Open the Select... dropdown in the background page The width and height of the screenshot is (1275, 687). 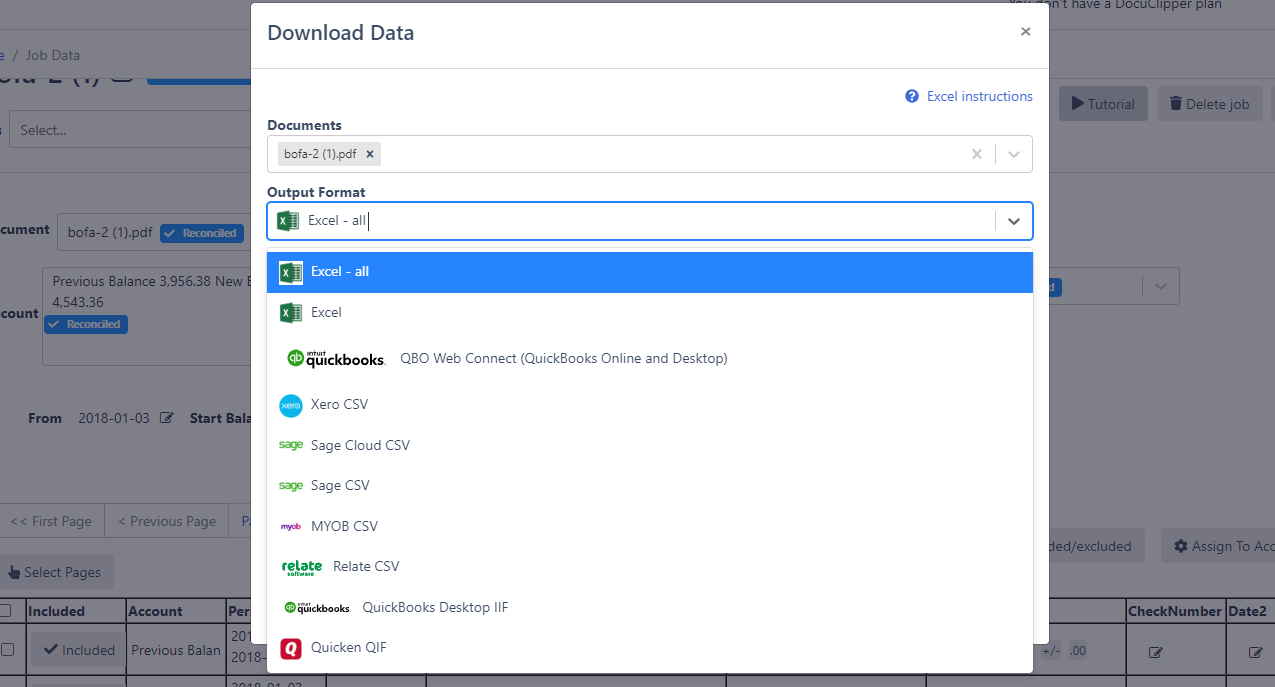coord(130,130)
